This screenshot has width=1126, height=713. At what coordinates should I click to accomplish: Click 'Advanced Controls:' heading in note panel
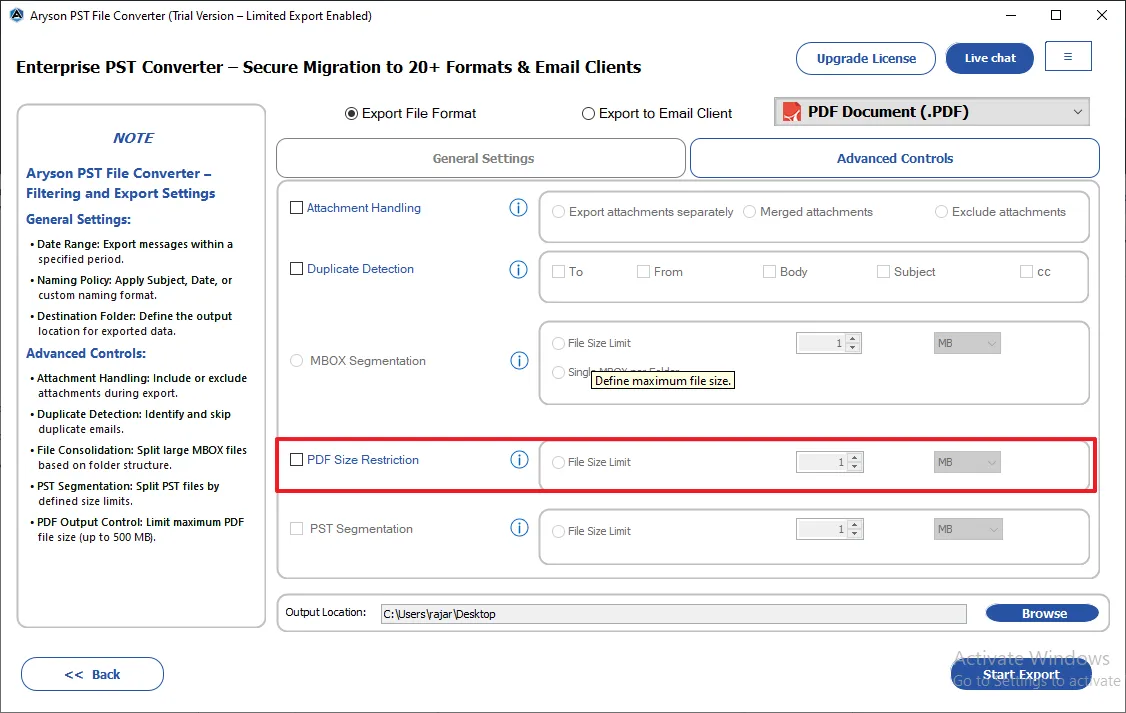pyautogui.click(x=86, y=353)
